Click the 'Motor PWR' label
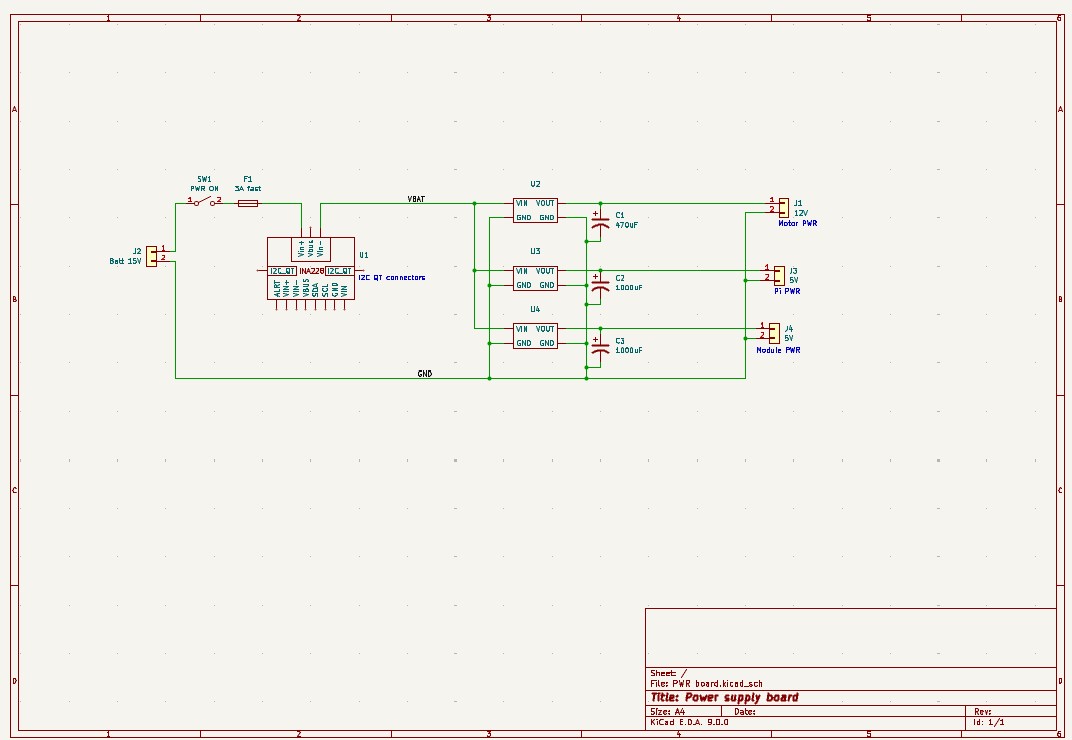Viewport: 1072px width, 740px height. click(797, 224)
